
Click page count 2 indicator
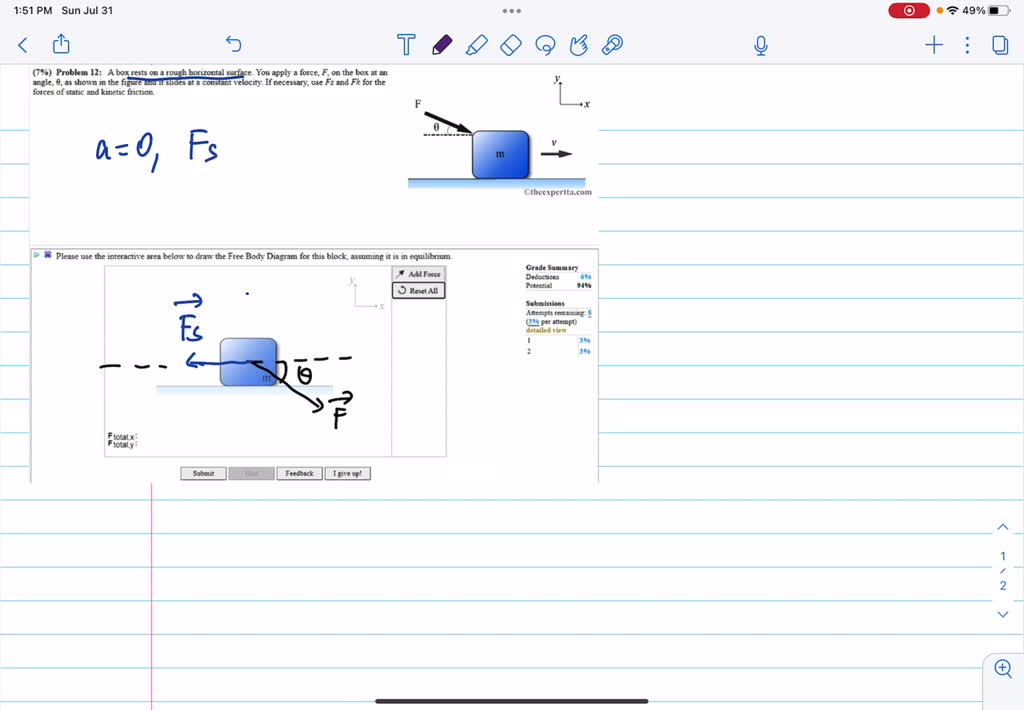(1003, 585)
